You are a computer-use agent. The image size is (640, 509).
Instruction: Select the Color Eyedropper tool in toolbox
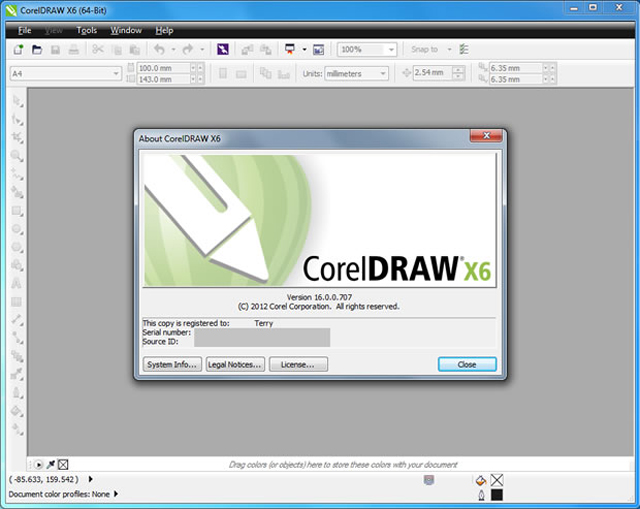click(x=17, y=374)
